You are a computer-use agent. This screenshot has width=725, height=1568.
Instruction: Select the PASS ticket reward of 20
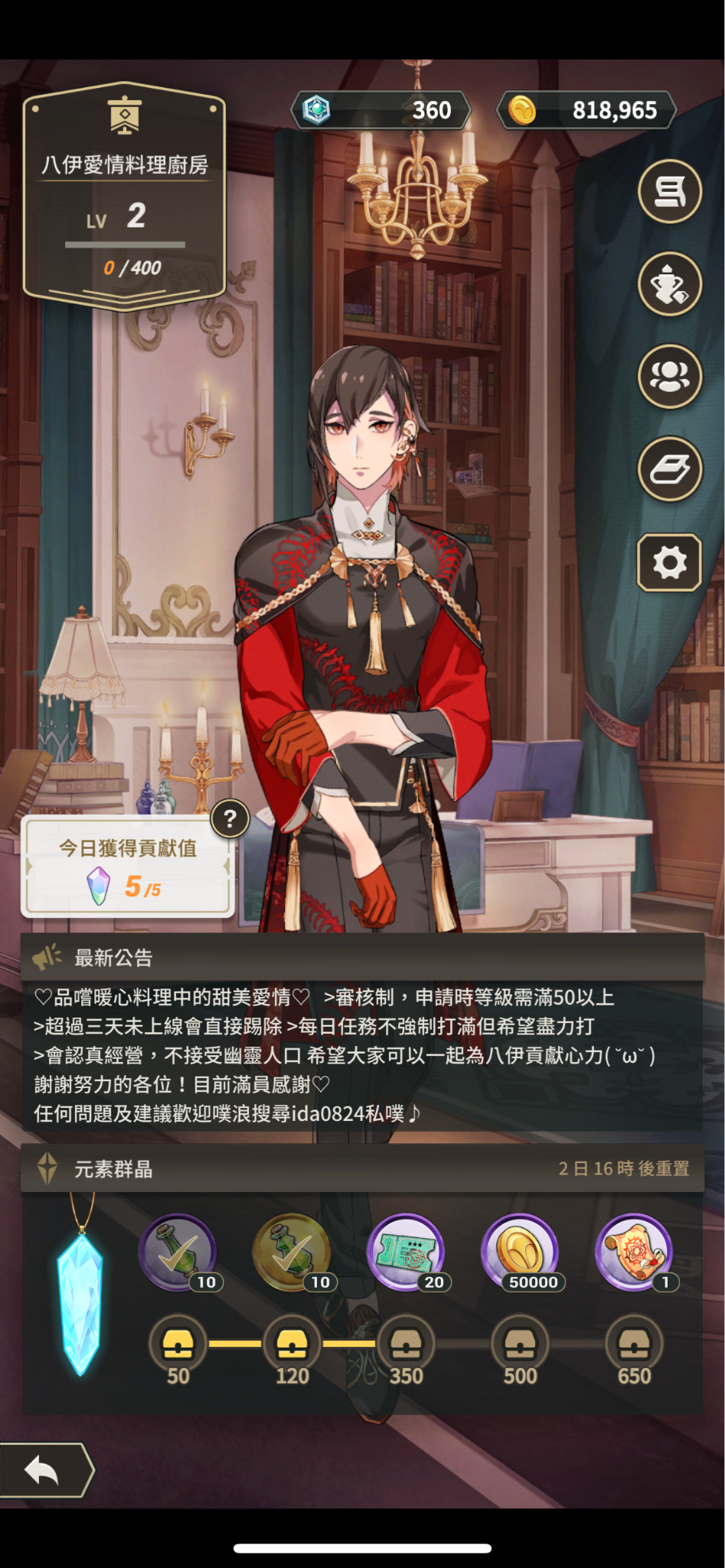(407, 1253)
